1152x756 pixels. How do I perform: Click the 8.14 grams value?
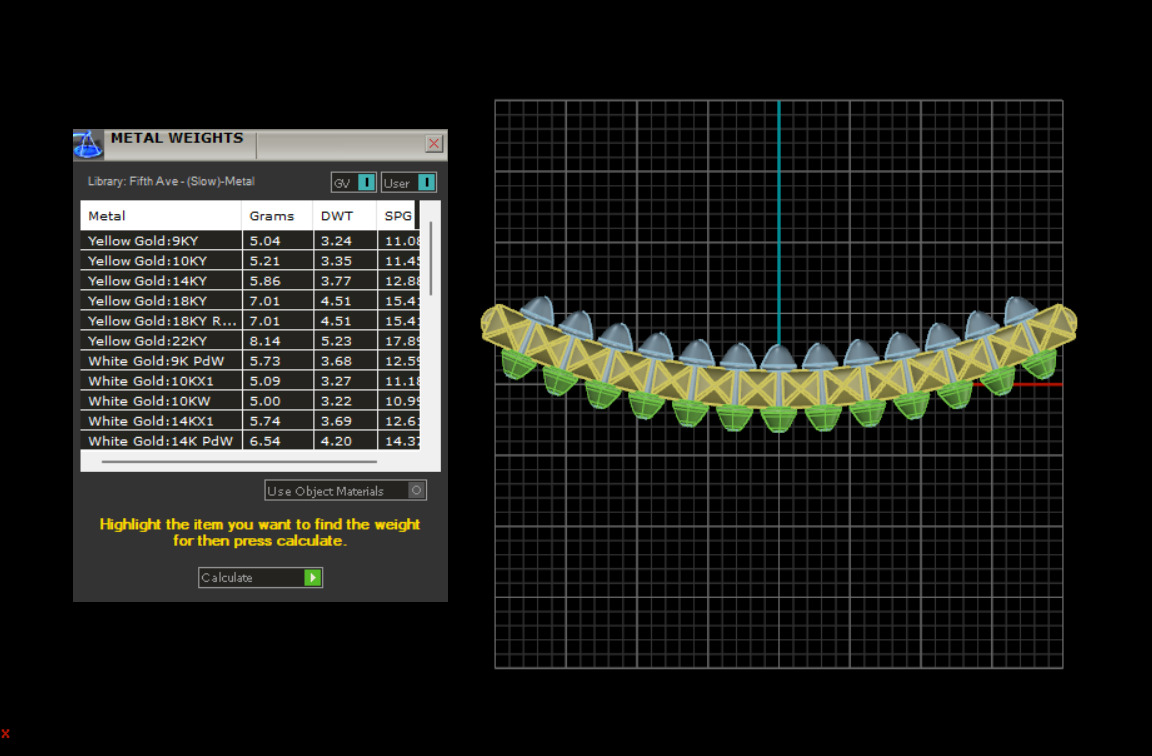tap(265, 341)
